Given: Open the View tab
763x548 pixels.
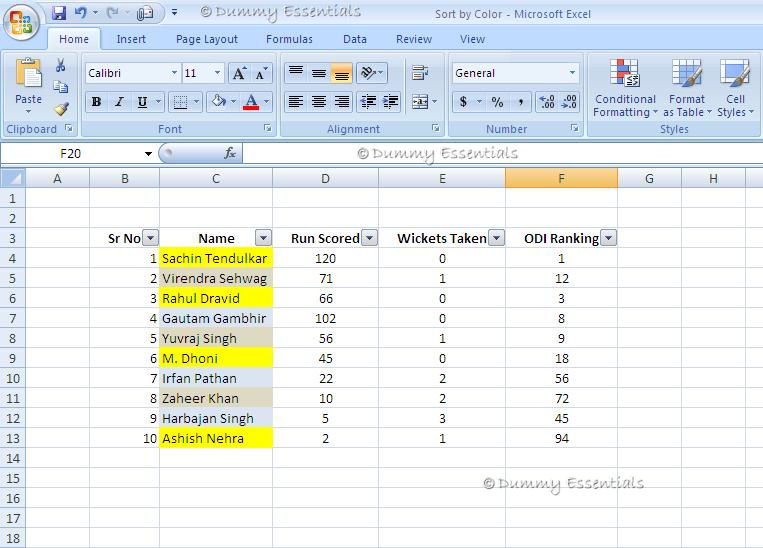Looking at the screenshot, I should pos(472,39).
